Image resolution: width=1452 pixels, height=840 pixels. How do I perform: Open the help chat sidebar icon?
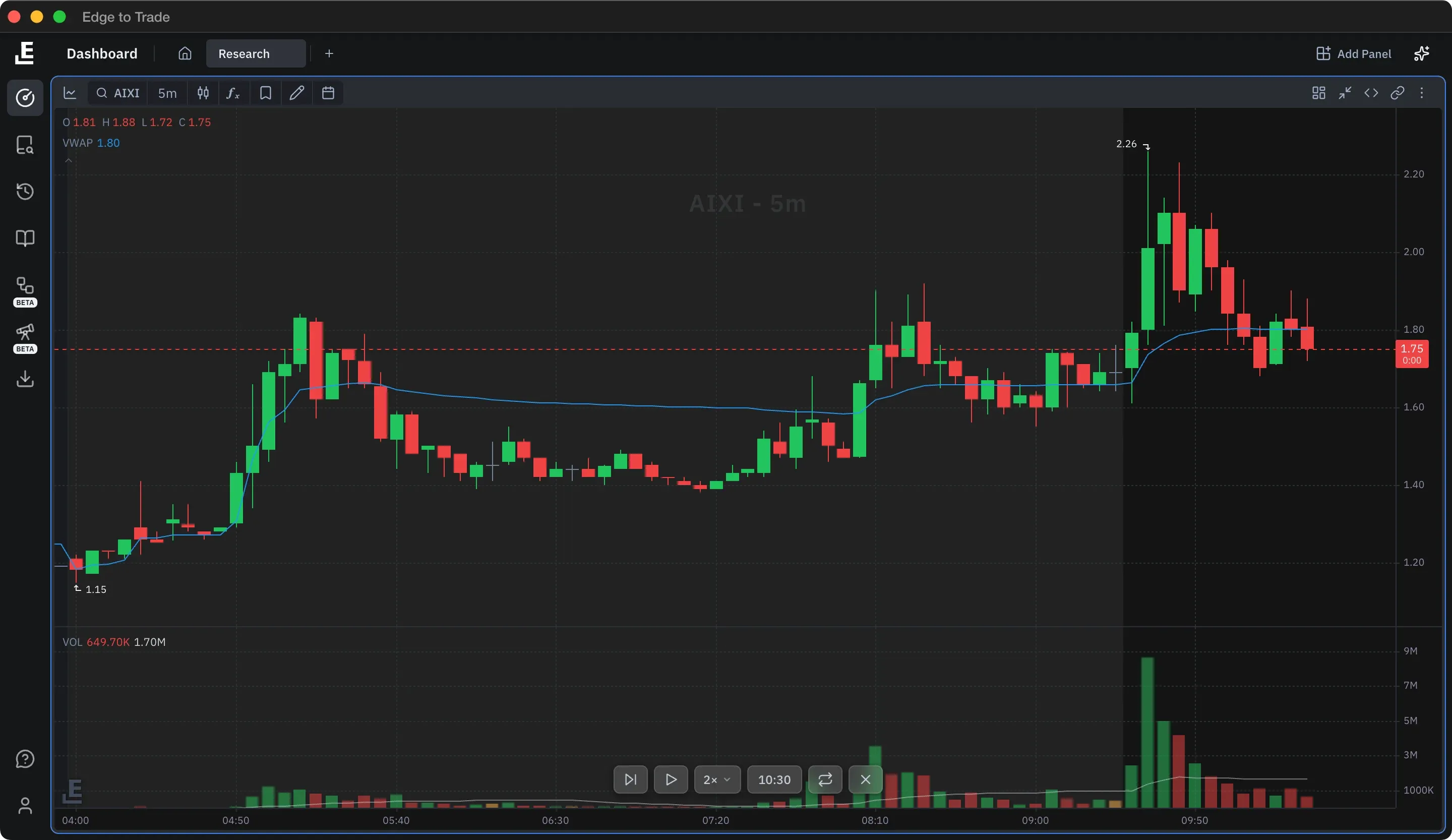point(25,759)
